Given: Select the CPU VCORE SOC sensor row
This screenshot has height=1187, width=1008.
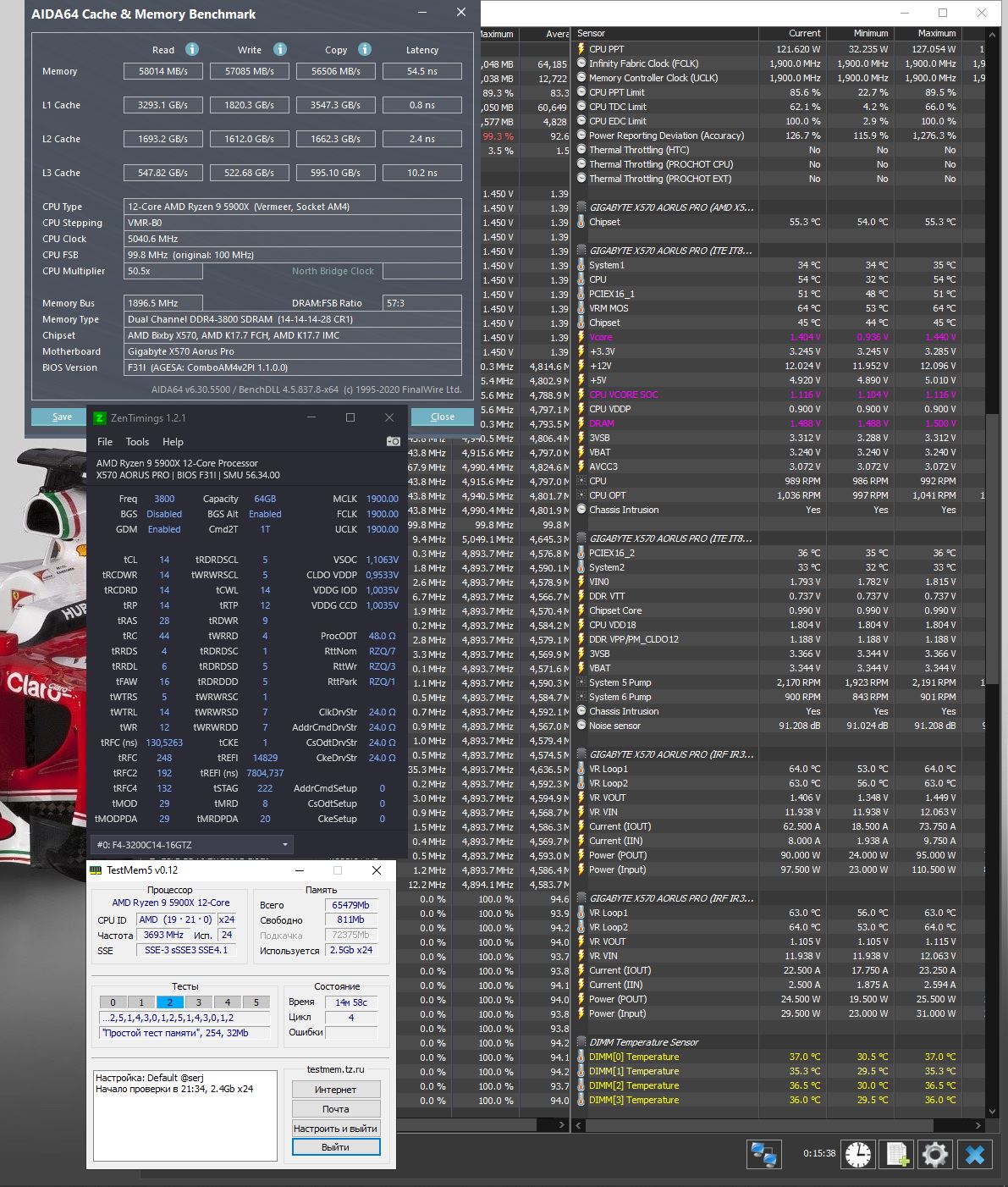Looking at the screenshot, I should (777, 395).
